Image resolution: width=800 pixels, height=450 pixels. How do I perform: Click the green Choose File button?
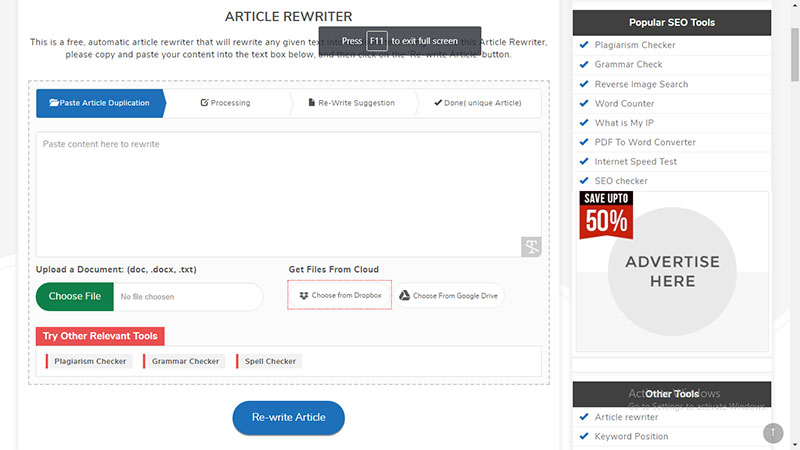pyautogui.click(x=74, y=296)
